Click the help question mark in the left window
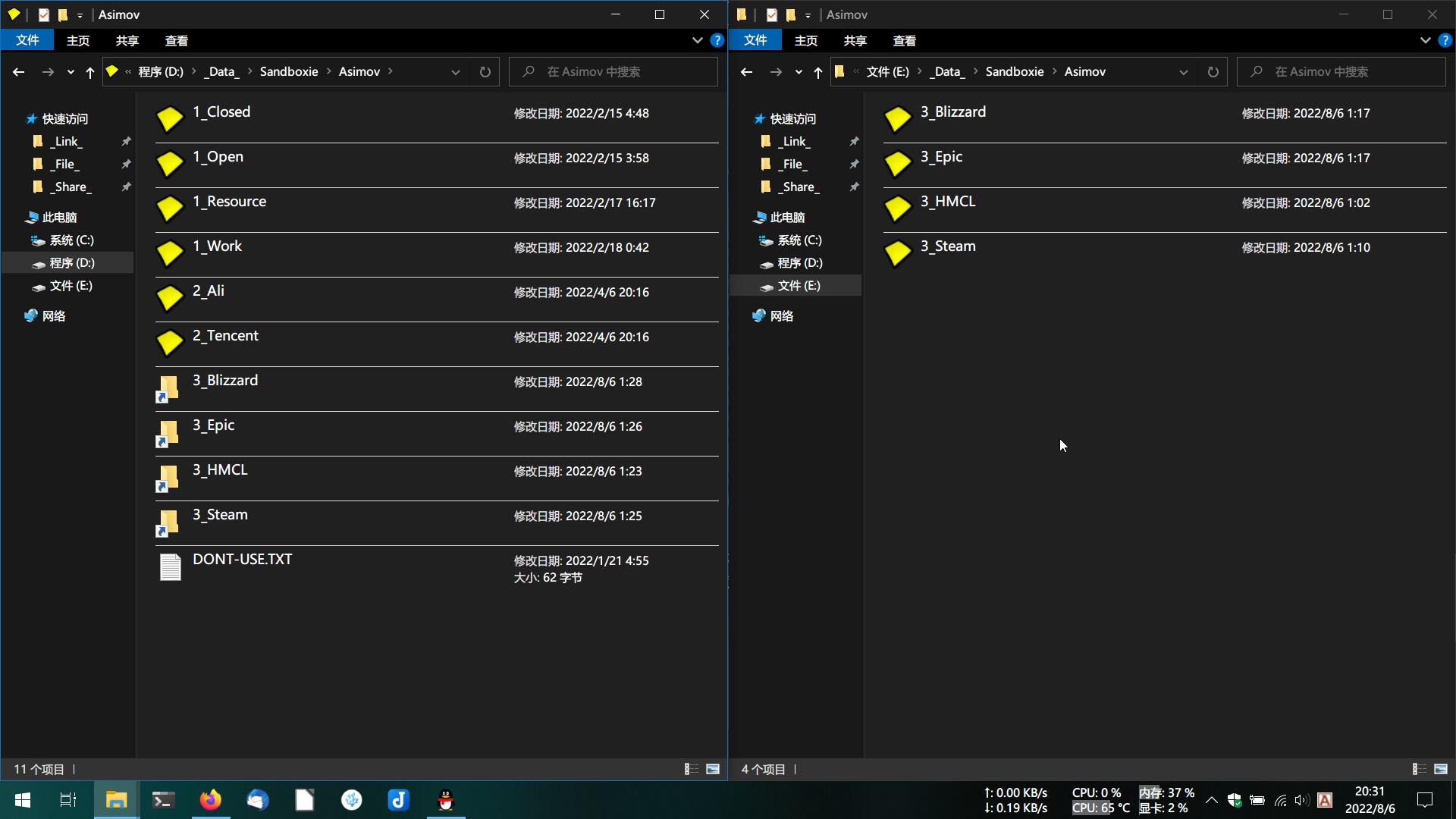The width and height of the screenshot is (1456, 819). 717,40
